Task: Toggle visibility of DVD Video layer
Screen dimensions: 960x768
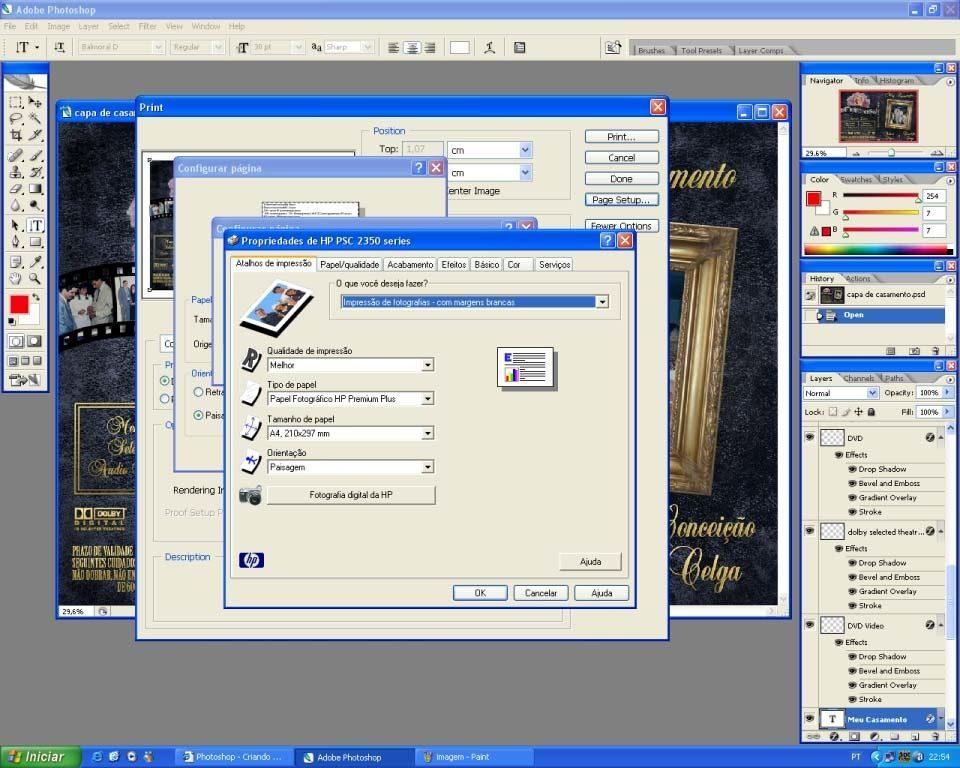Action: [x=810, y=625]
